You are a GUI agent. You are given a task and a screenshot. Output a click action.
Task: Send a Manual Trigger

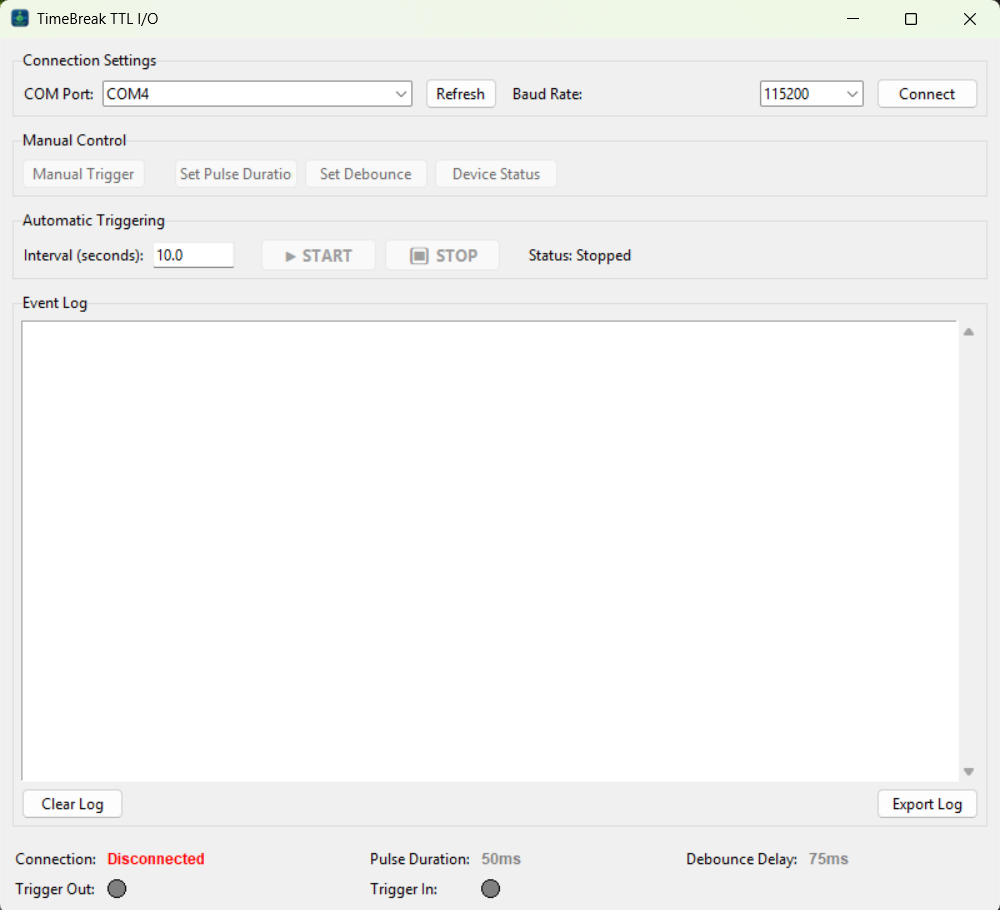(x=84, y=174)
